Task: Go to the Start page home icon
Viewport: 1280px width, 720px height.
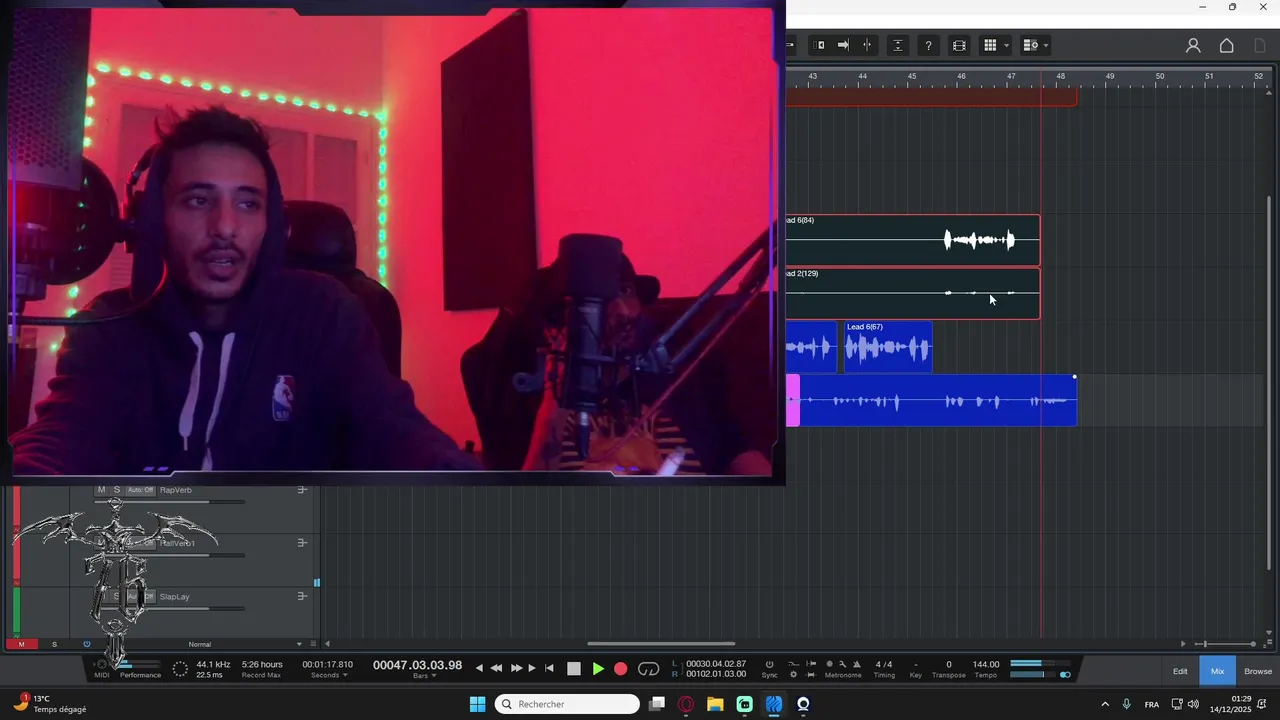Action: (1227, 45)
